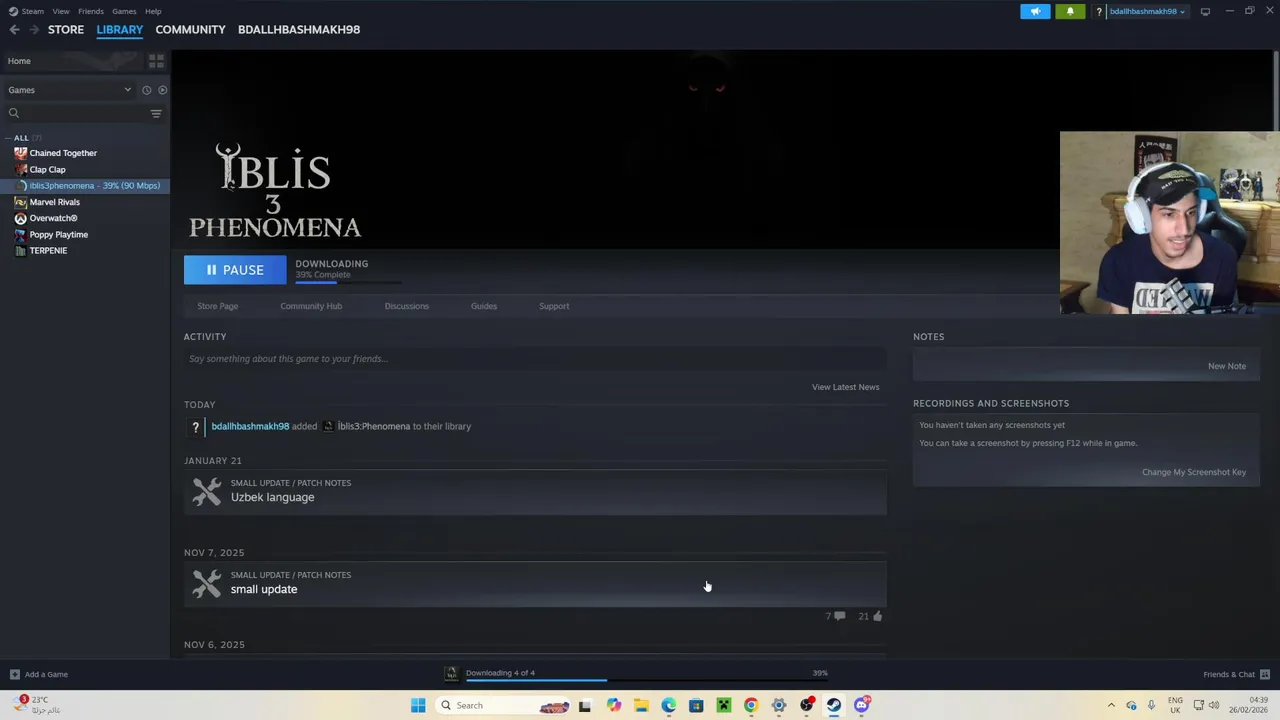Image resolution: width=1280 pixels, height=720 pixels.
Task: Switch to the COMMUNITY tab
Action: pos(190,30)
